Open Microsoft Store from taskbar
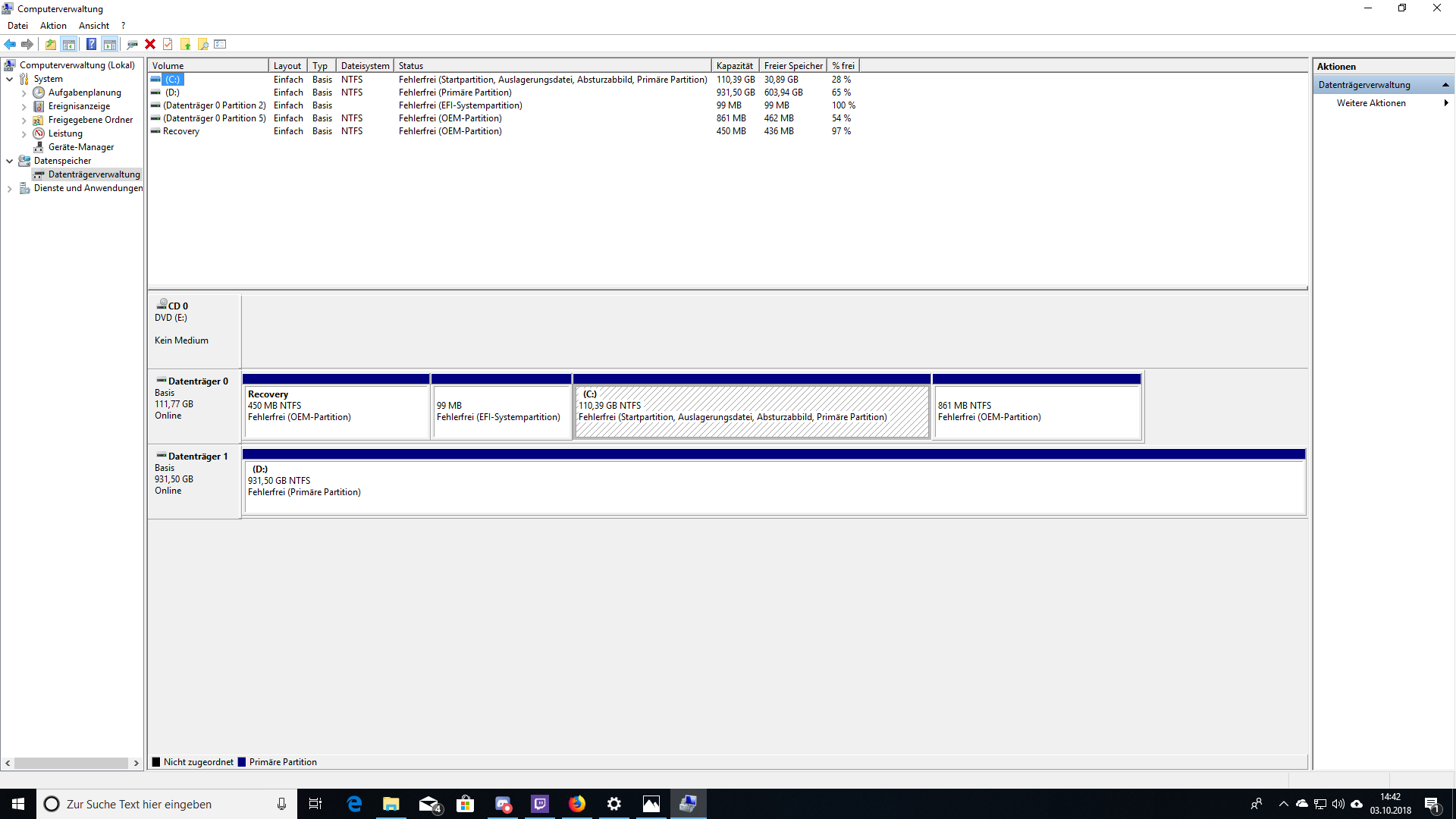 tap(466, 804)
